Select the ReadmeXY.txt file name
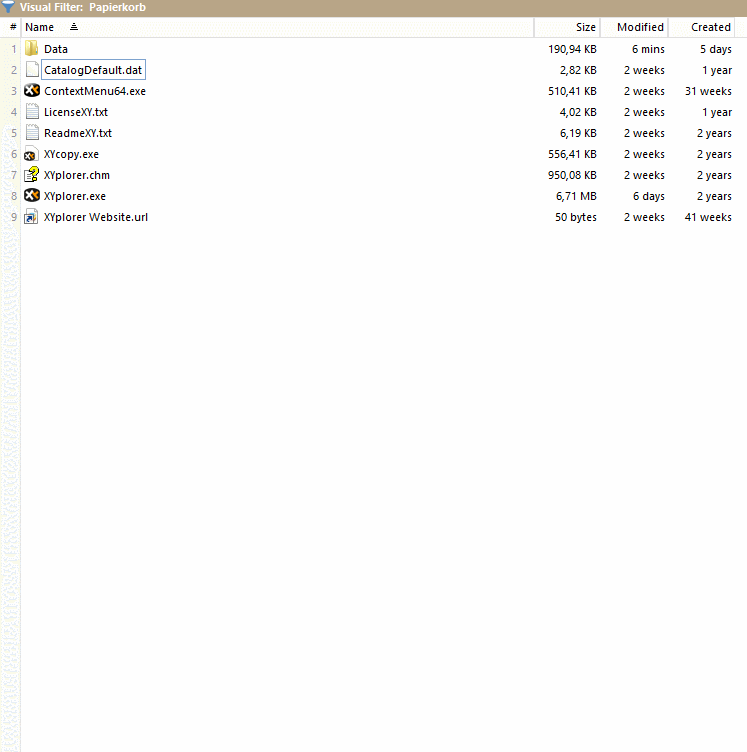This screenshot has height=752, width=747. (x=78, y=133)
